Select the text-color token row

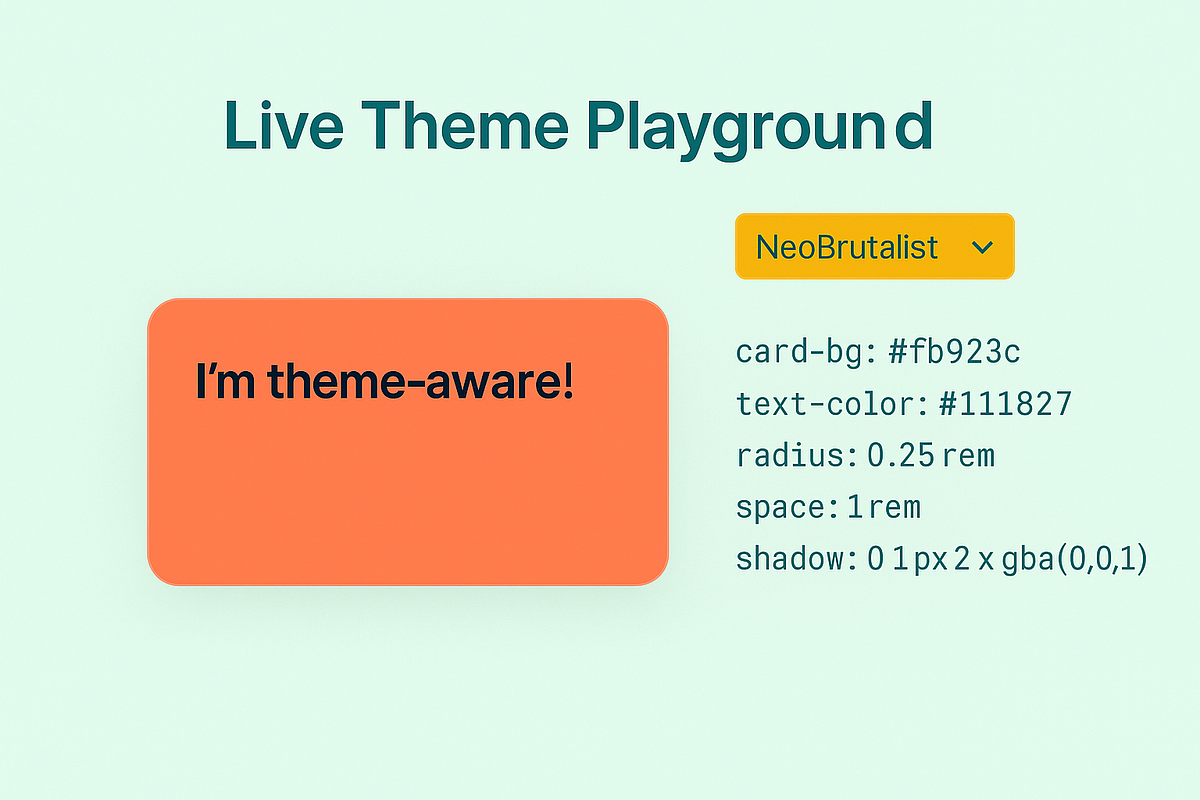point(903,404)
